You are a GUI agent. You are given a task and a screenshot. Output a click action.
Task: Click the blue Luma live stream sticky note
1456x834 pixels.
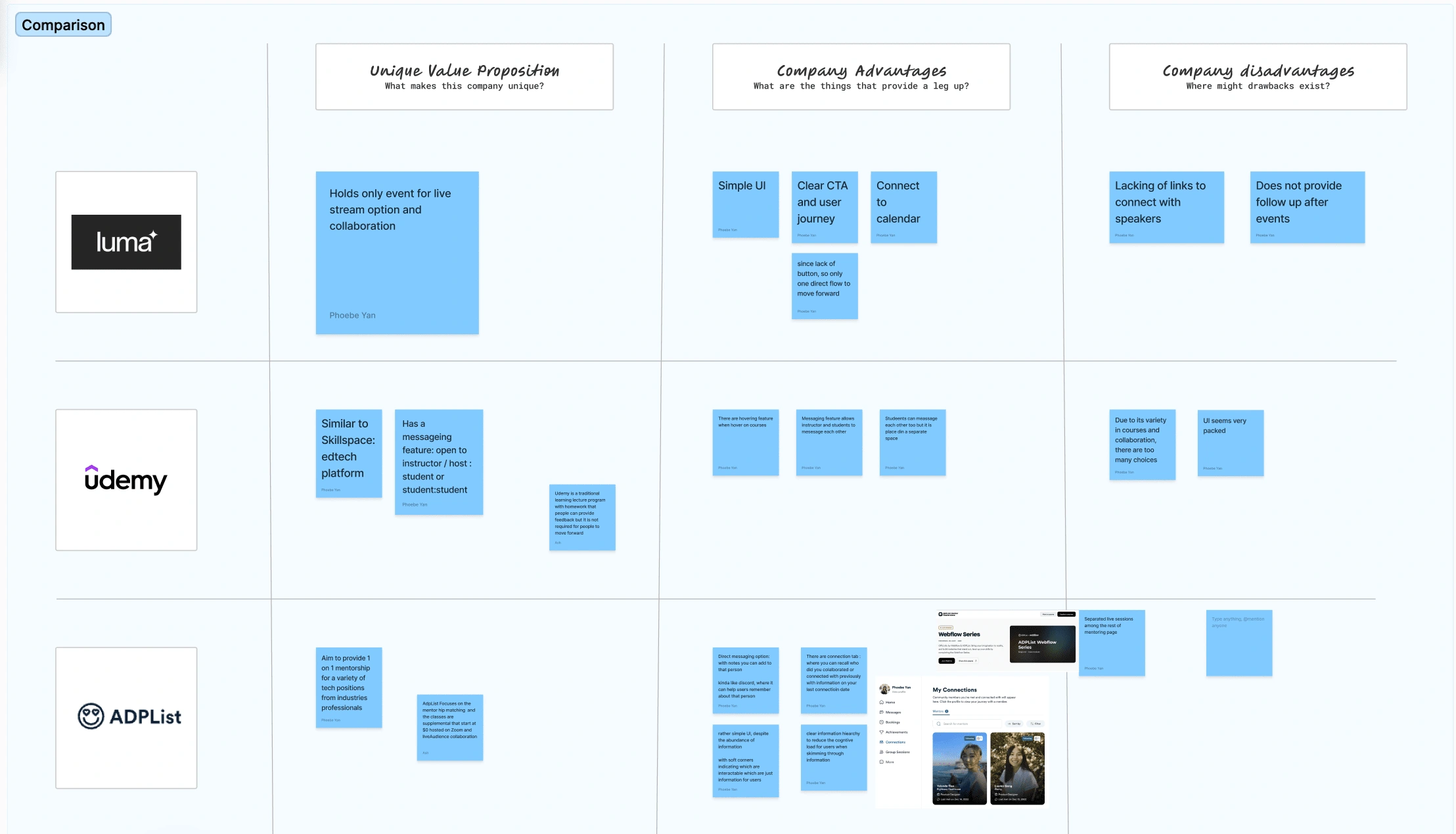(x=397, y=252)
